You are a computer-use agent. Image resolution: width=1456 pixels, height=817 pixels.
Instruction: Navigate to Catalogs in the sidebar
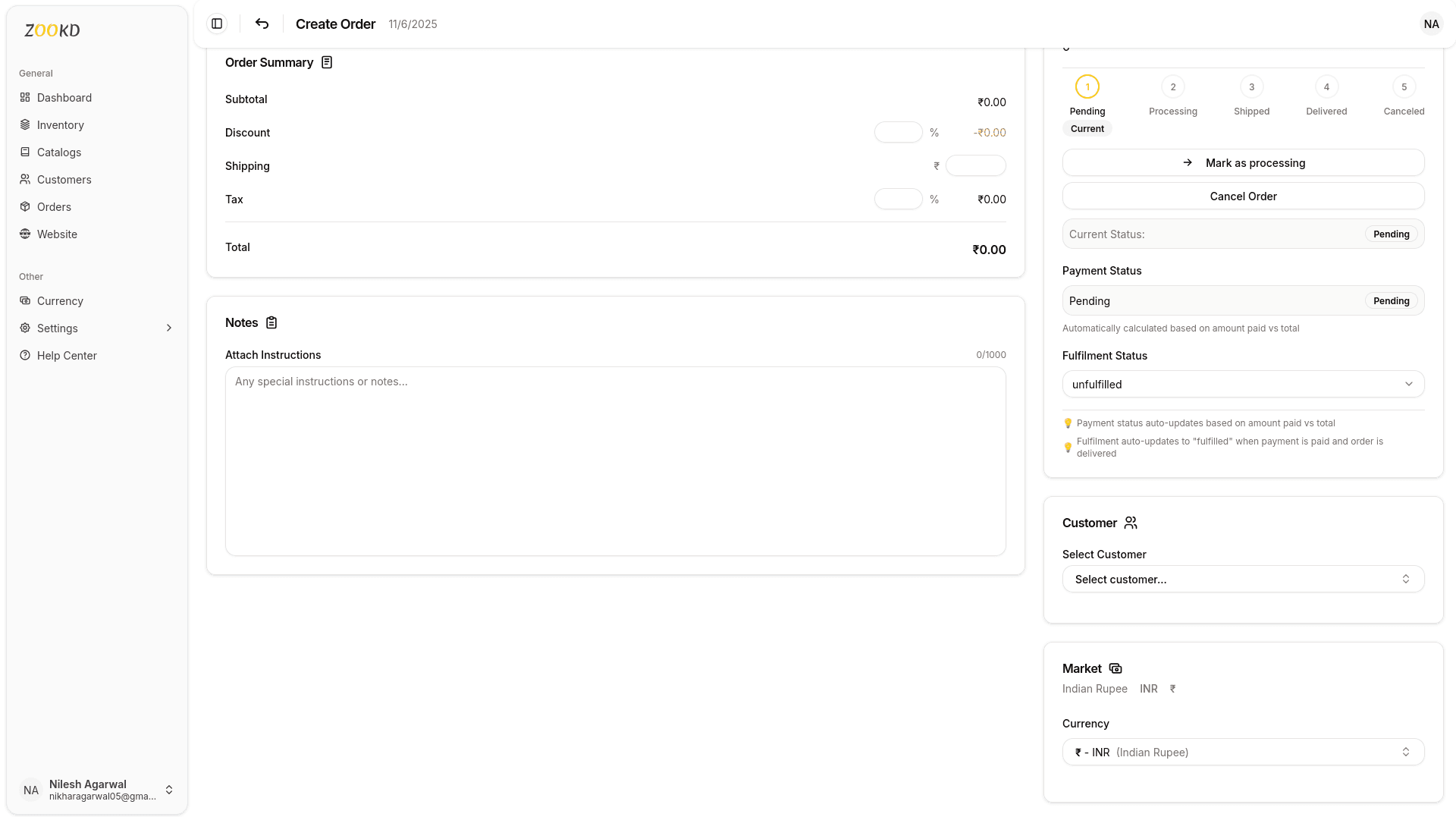click(58, 152)
